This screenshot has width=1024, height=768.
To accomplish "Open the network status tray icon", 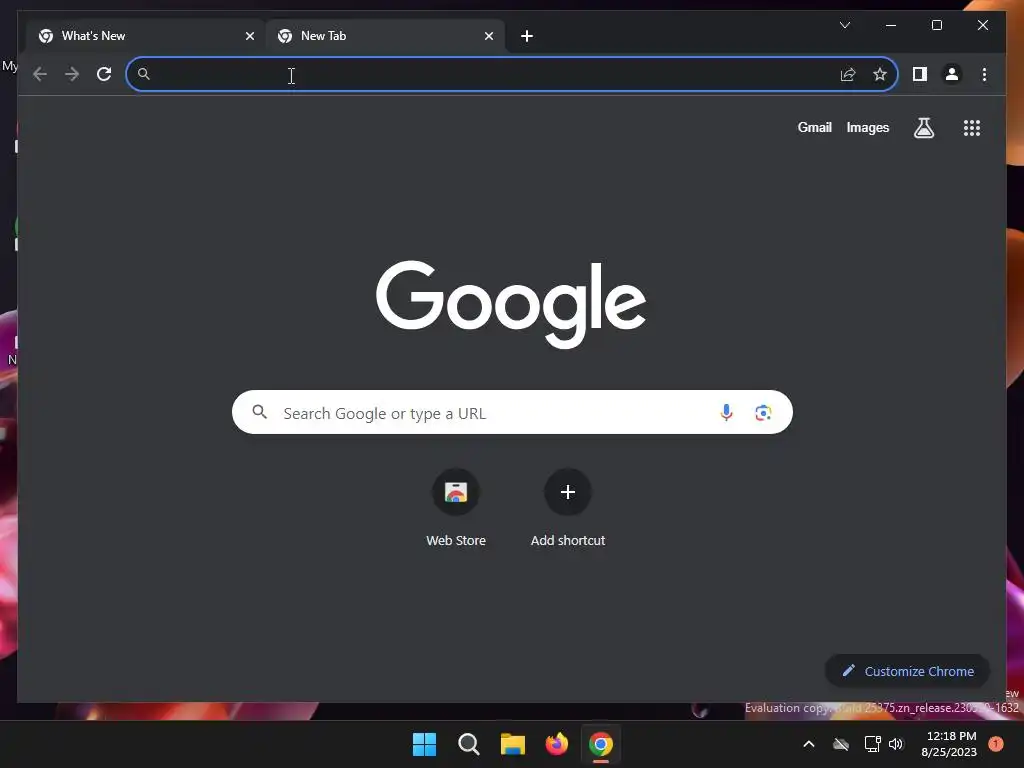I will point(872,744).
